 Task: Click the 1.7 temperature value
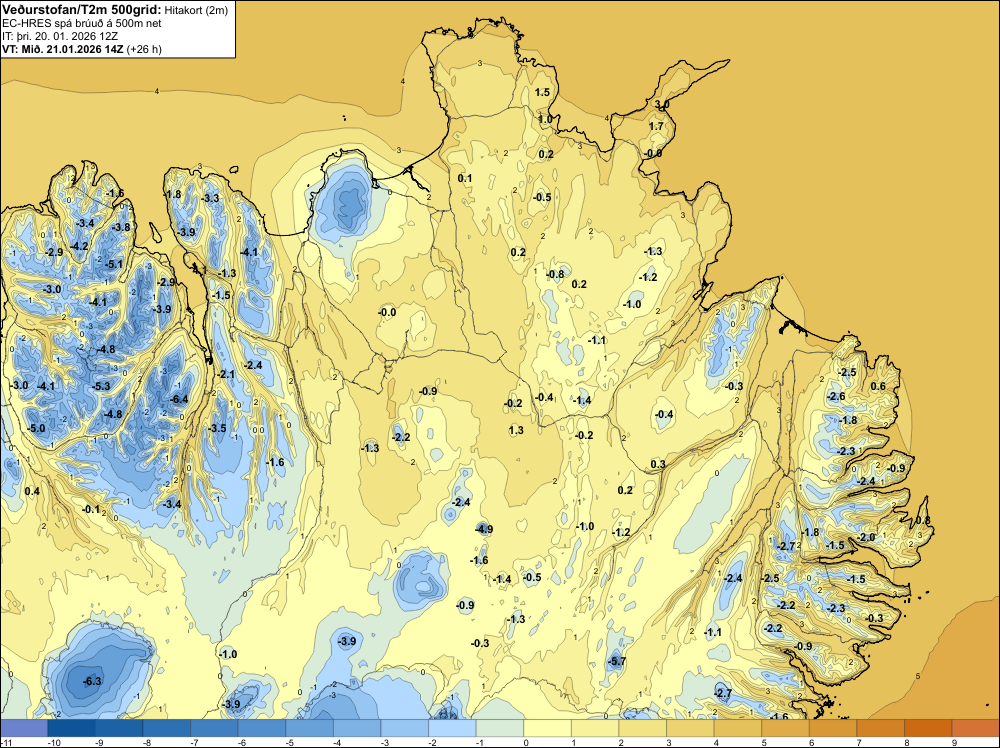[656, 126]
